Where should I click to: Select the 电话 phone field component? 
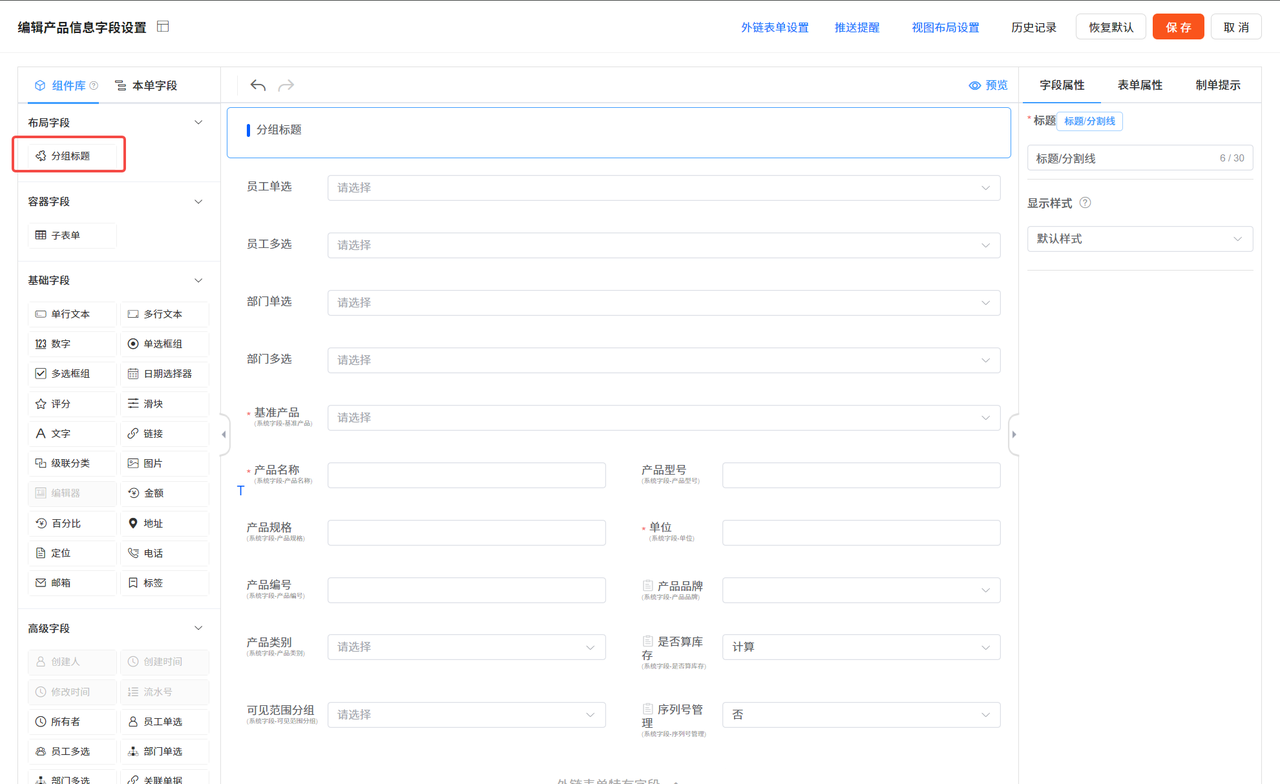[x=164, y=553]
